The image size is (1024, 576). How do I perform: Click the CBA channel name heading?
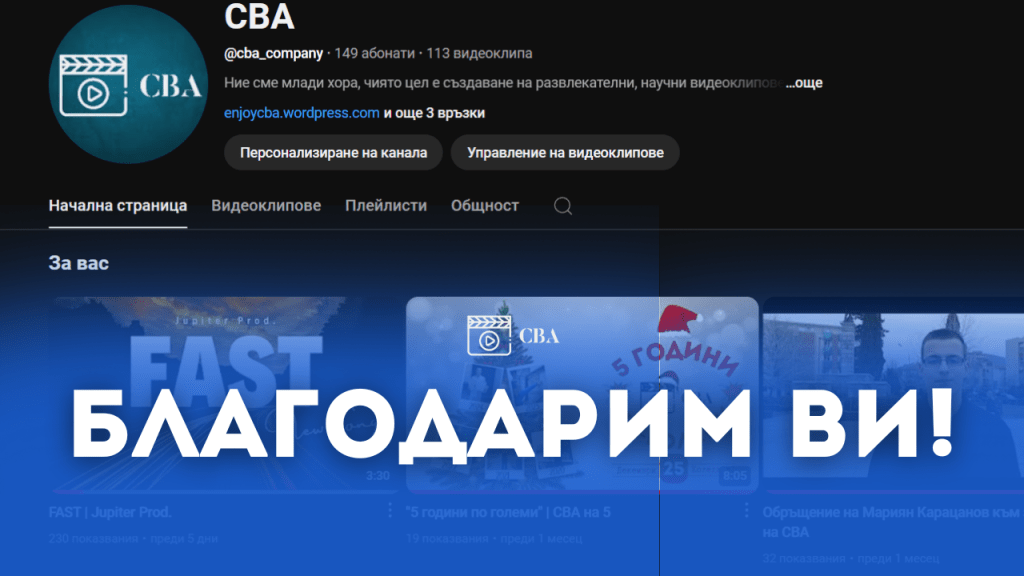click(x=259, y=16)
